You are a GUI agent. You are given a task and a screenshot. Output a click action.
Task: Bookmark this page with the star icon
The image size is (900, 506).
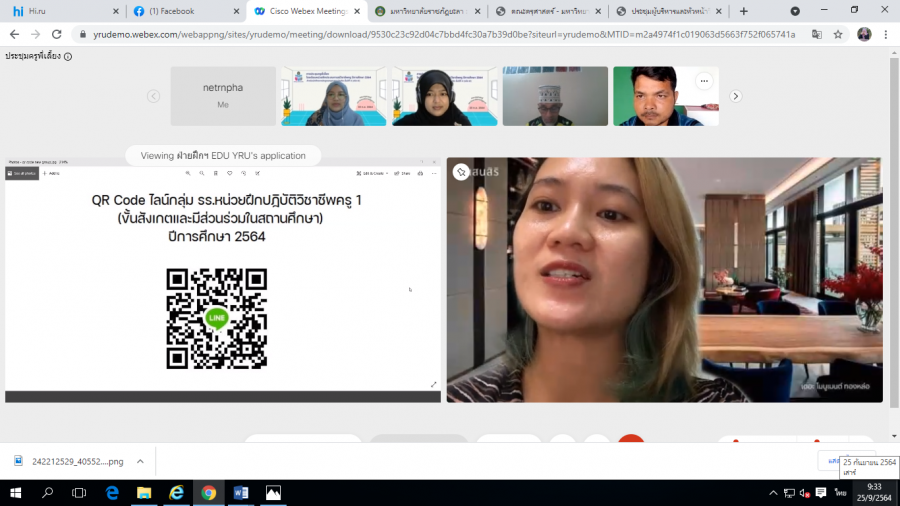click(838, 34)
